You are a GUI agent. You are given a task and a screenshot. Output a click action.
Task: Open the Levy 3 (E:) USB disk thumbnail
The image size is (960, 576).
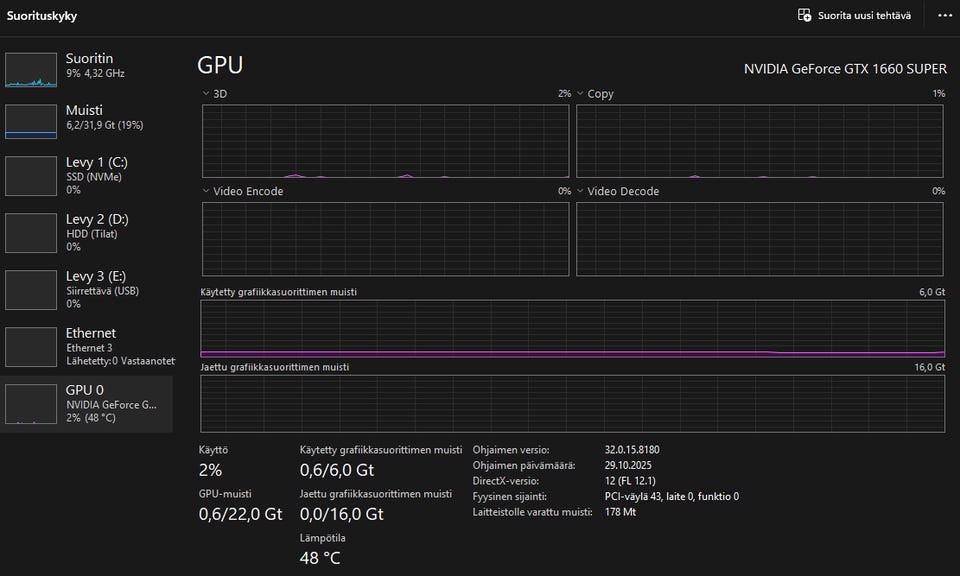click(32, 289)
